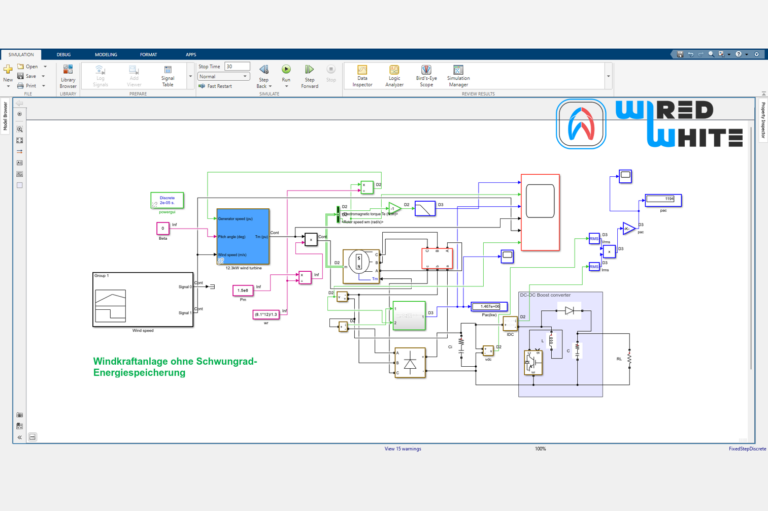The image size is (768, 511).
Task: Expand the Review Results gallery arrow
Action: (x=608, y=76)
